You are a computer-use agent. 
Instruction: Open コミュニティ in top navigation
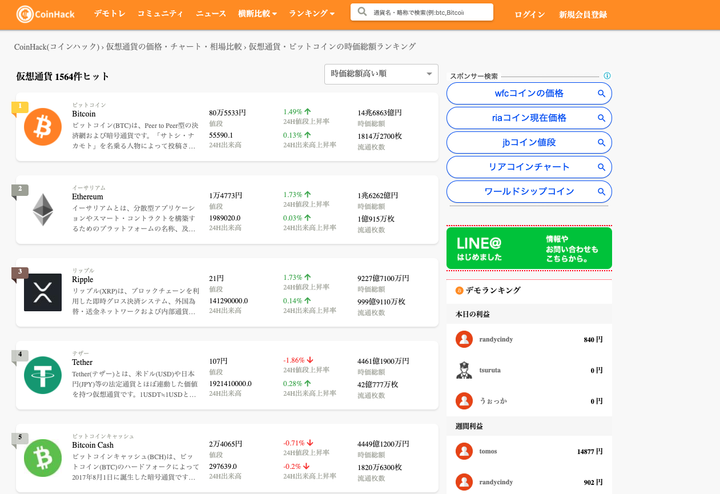click(160, 14)
